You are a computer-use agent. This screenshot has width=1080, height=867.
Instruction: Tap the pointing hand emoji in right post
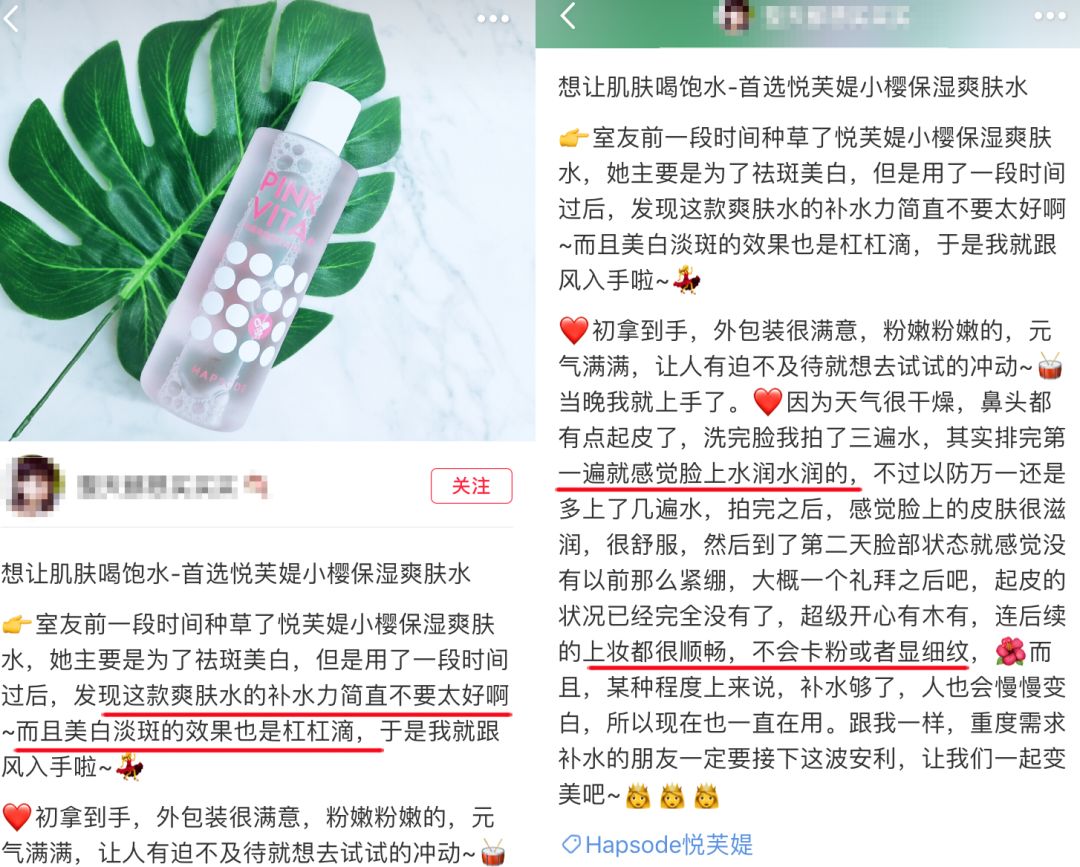[x=574, y=138]
